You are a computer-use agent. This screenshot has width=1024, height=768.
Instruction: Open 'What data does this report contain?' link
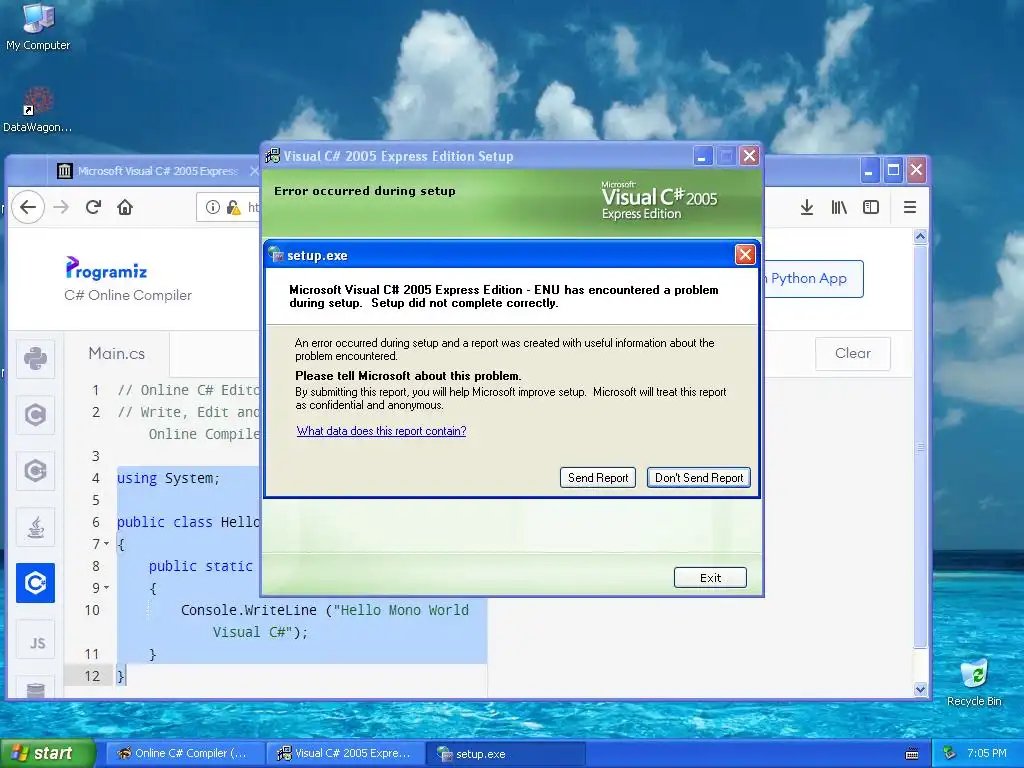click(x=381, y=431)
